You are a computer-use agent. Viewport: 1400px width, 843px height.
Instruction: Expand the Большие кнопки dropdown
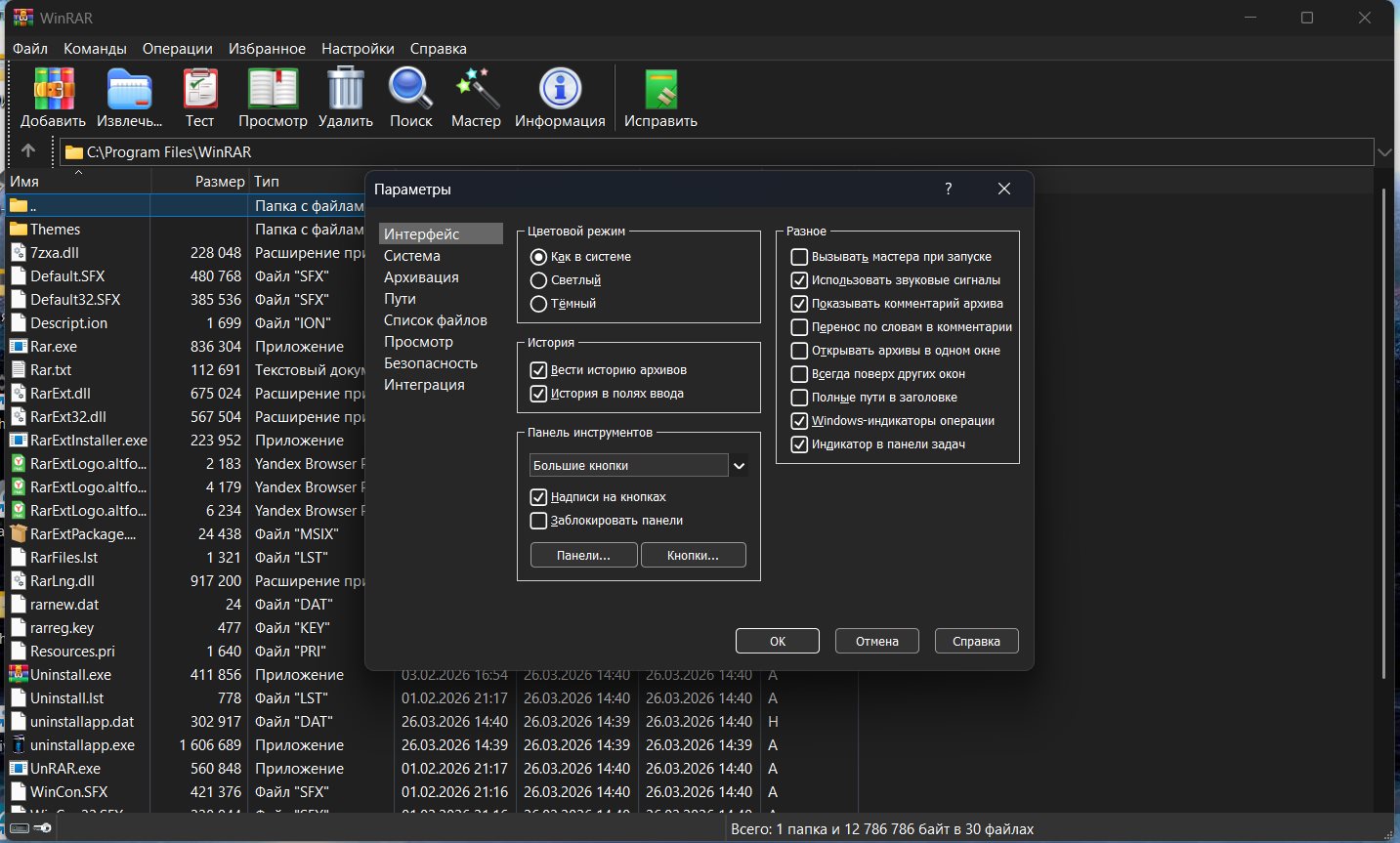point(740,466)
